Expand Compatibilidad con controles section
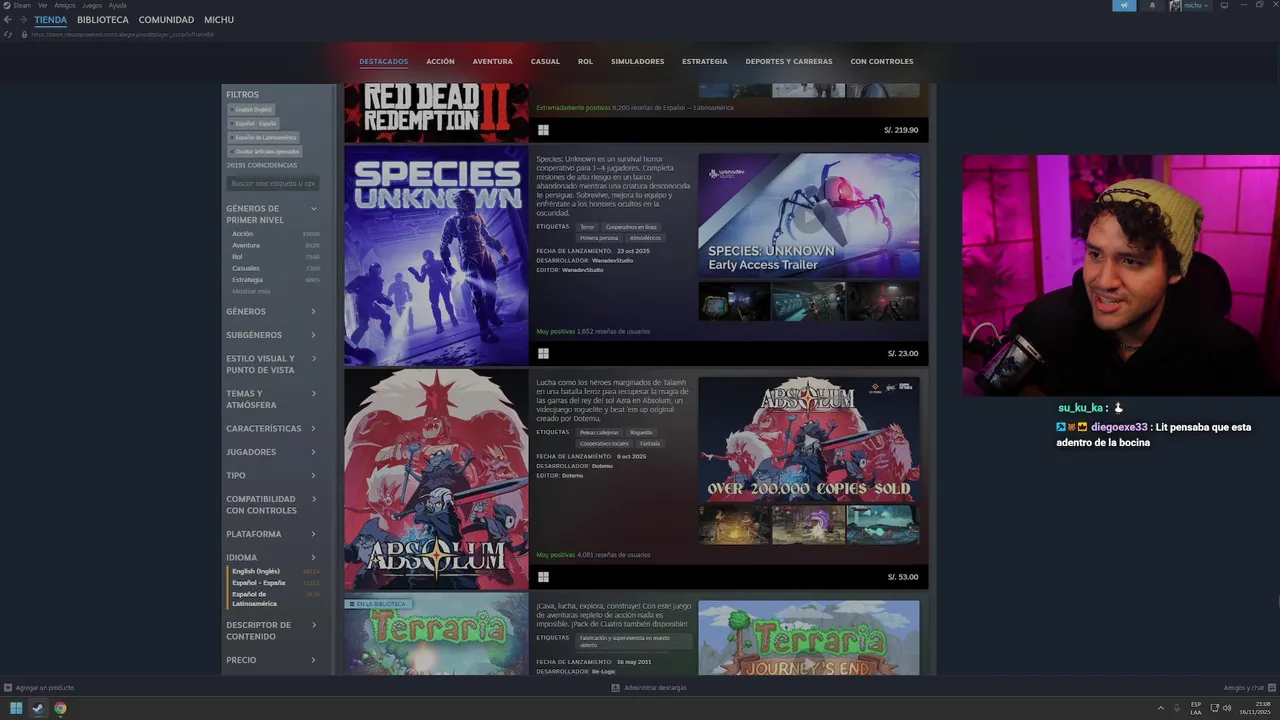The image size is (1280, 720). [272, 505]
